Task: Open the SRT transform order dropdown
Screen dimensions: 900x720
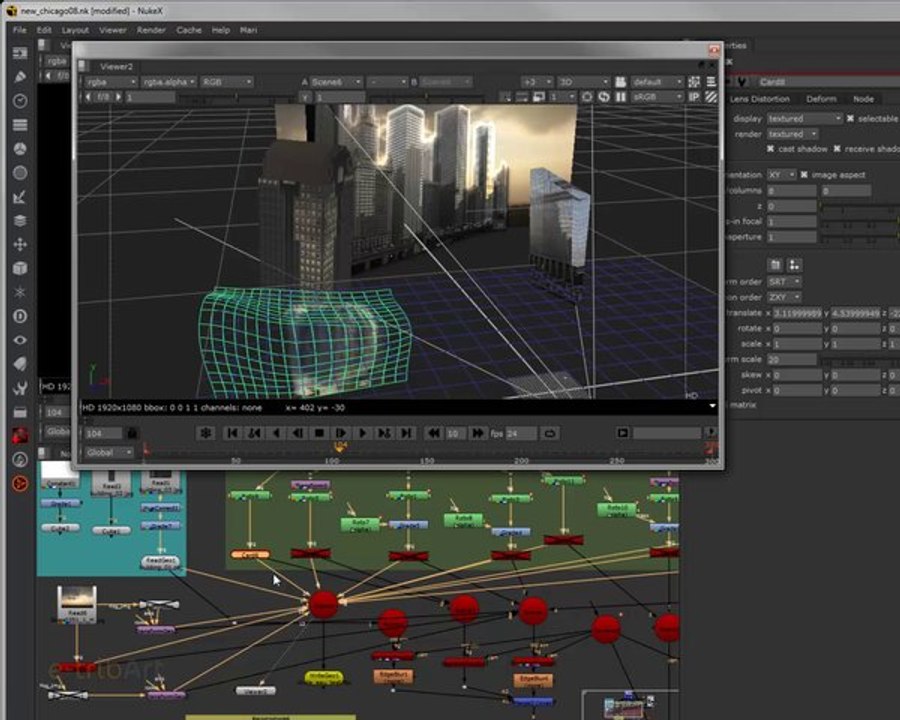Action: [784, 282]
